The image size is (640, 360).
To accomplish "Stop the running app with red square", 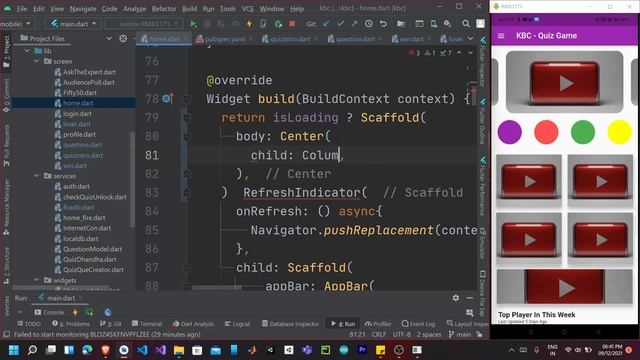I will (292, 24).
